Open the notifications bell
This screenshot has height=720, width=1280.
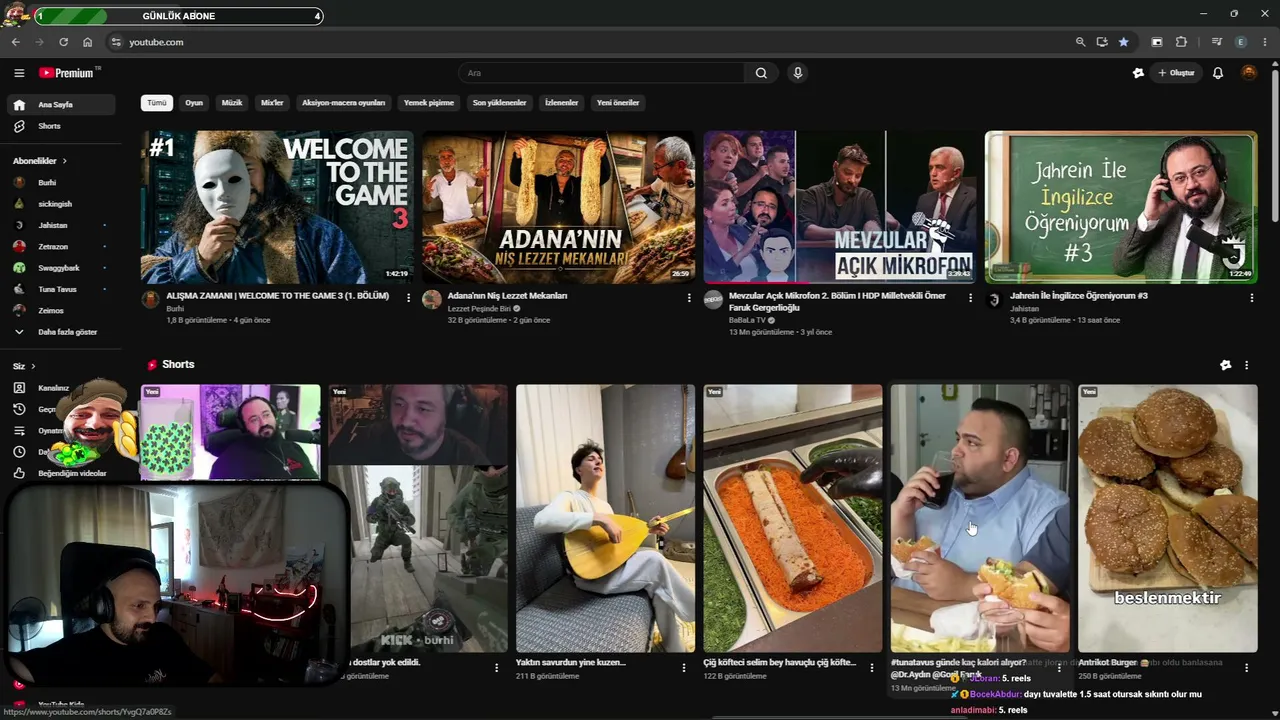tap(1218, 73)
